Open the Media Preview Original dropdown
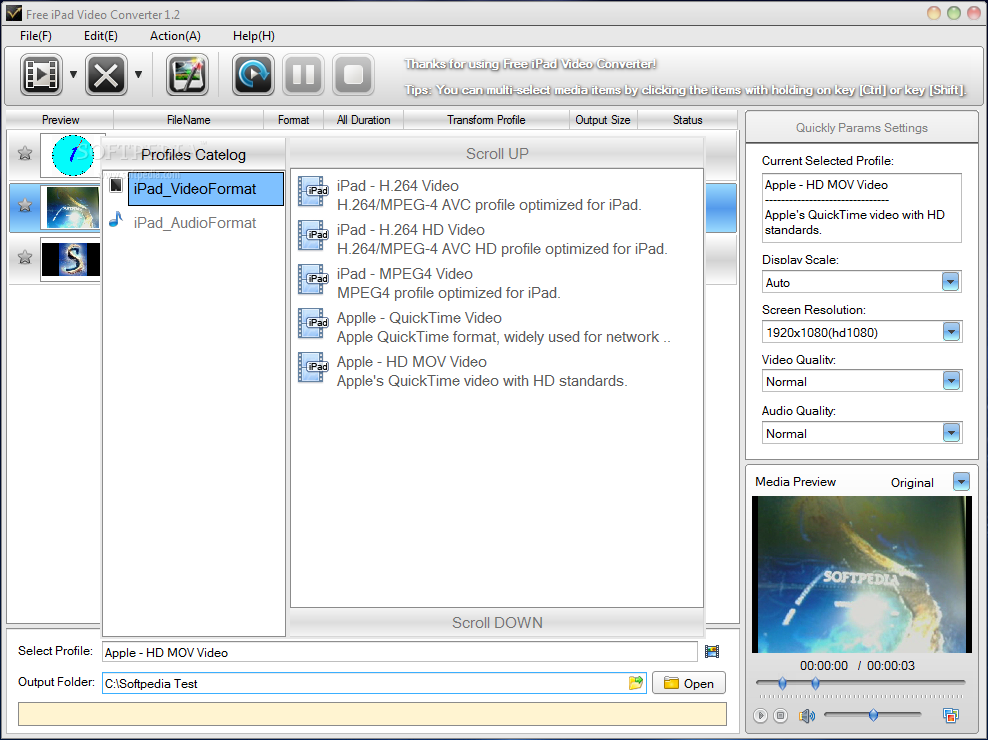The width and height of the screenshot is (988, 740). (961, 482)
